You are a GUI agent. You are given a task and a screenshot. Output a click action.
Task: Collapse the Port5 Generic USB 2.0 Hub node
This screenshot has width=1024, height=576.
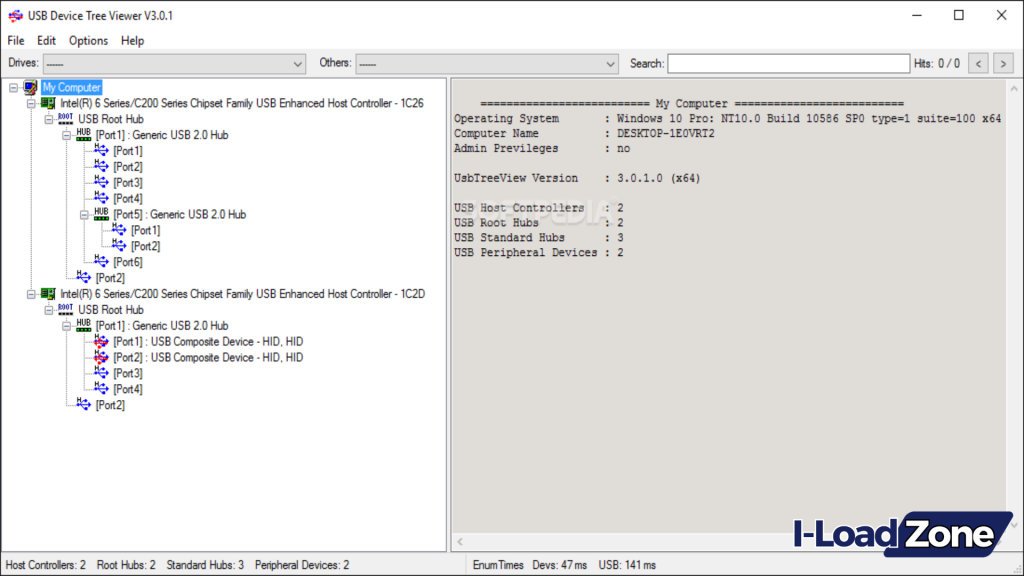point(86,214)
